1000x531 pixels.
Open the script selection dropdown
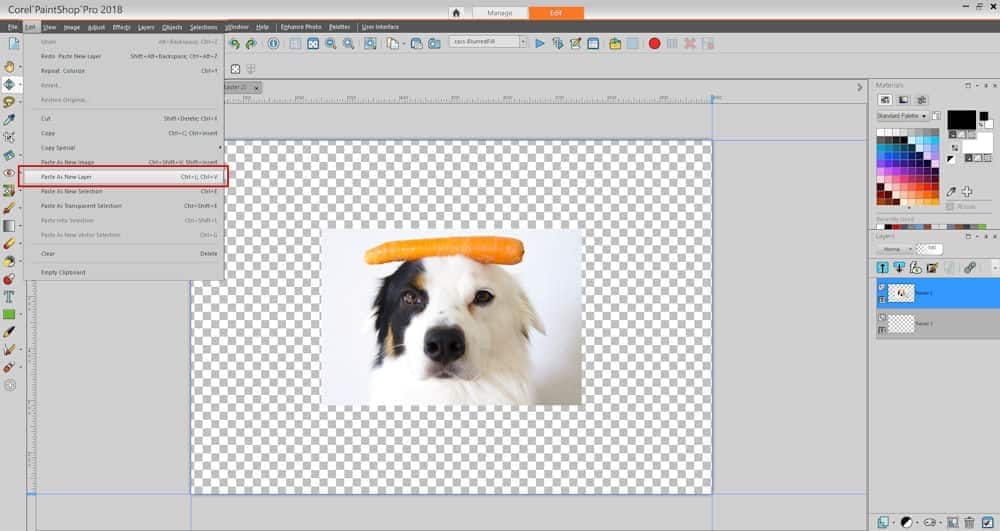521,42
